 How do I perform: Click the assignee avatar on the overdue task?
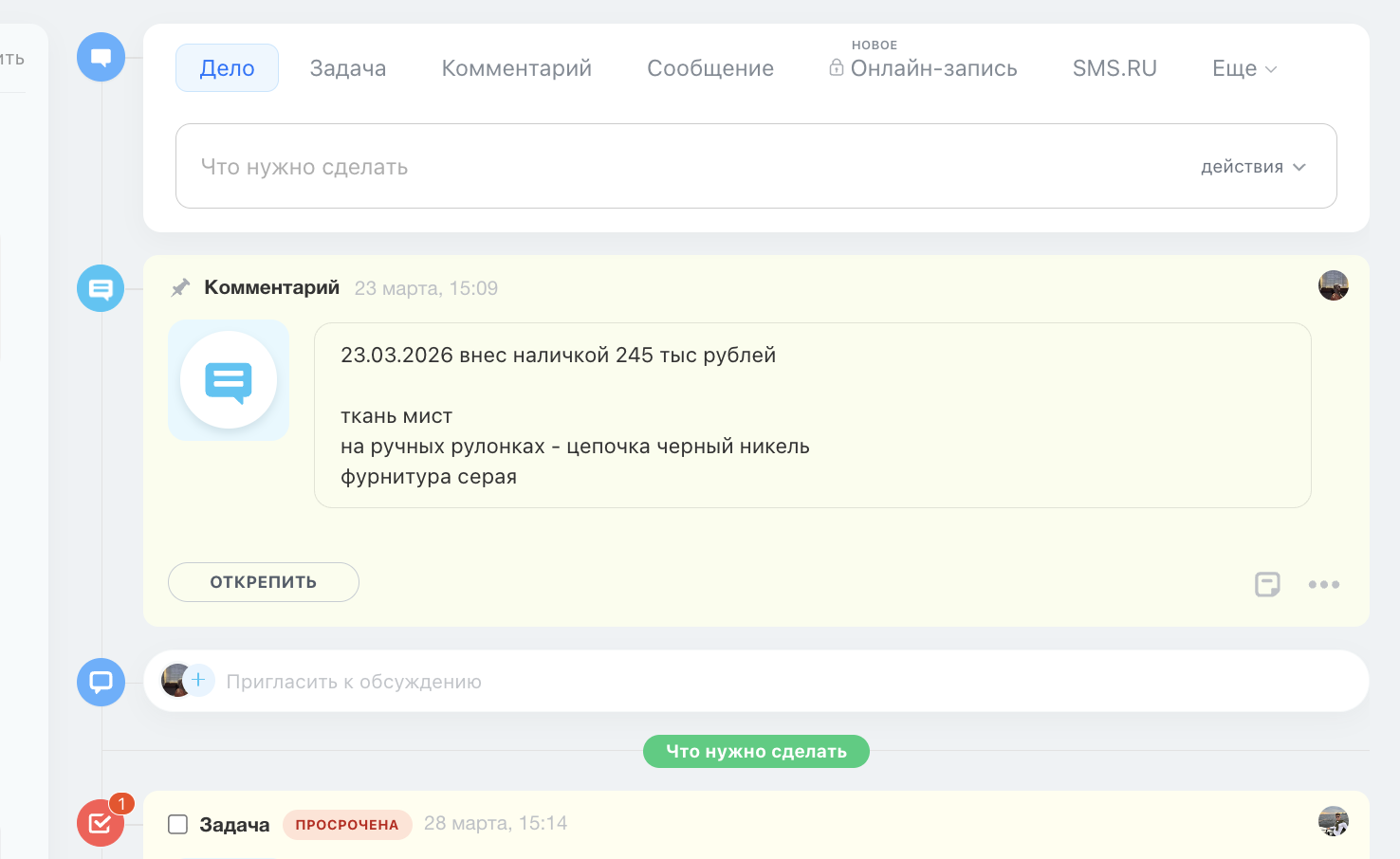click(1334, 821)
